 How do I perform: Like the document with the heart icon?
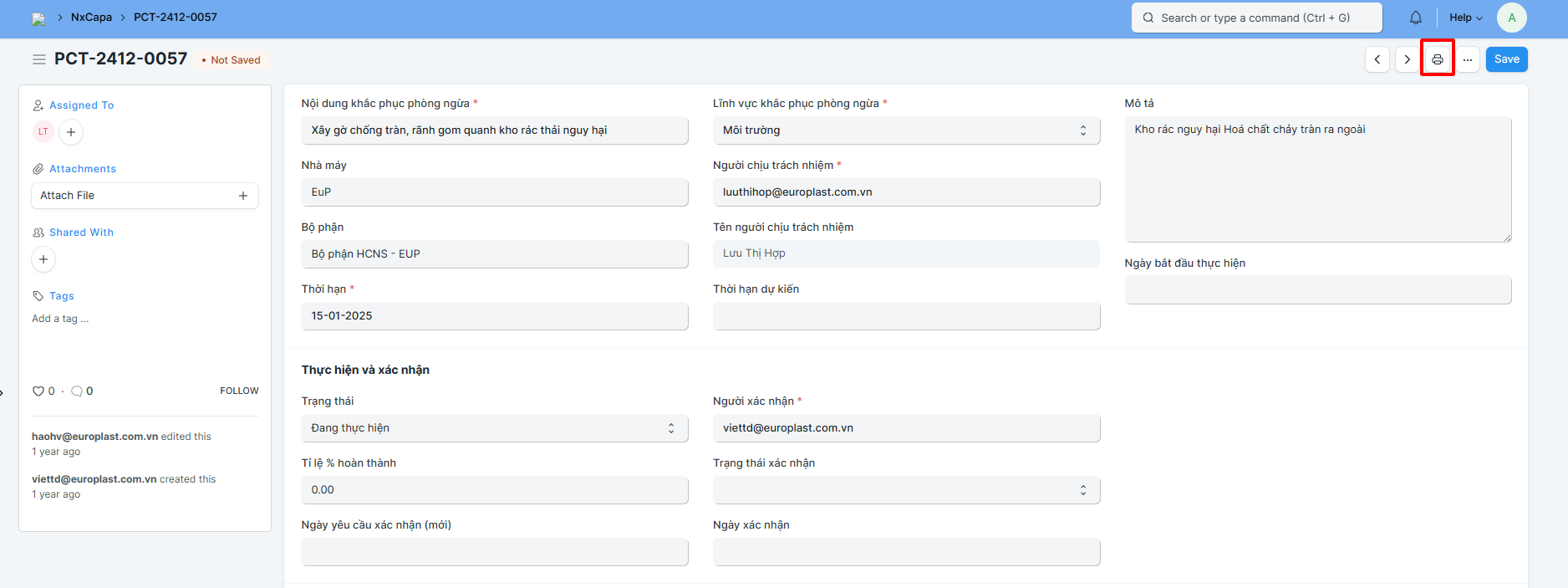(38, 391)
